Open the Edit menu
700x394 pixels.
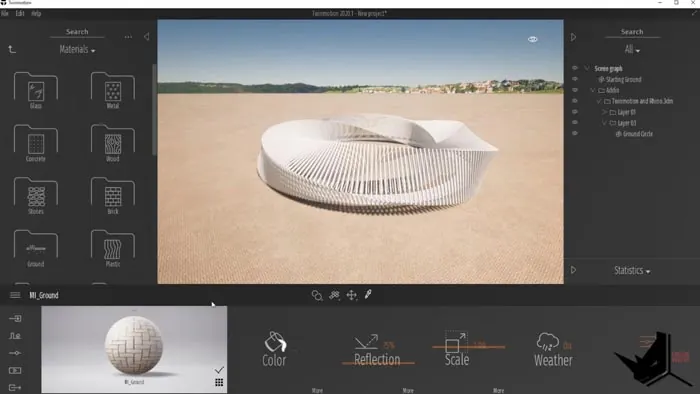tap(20, 13)
